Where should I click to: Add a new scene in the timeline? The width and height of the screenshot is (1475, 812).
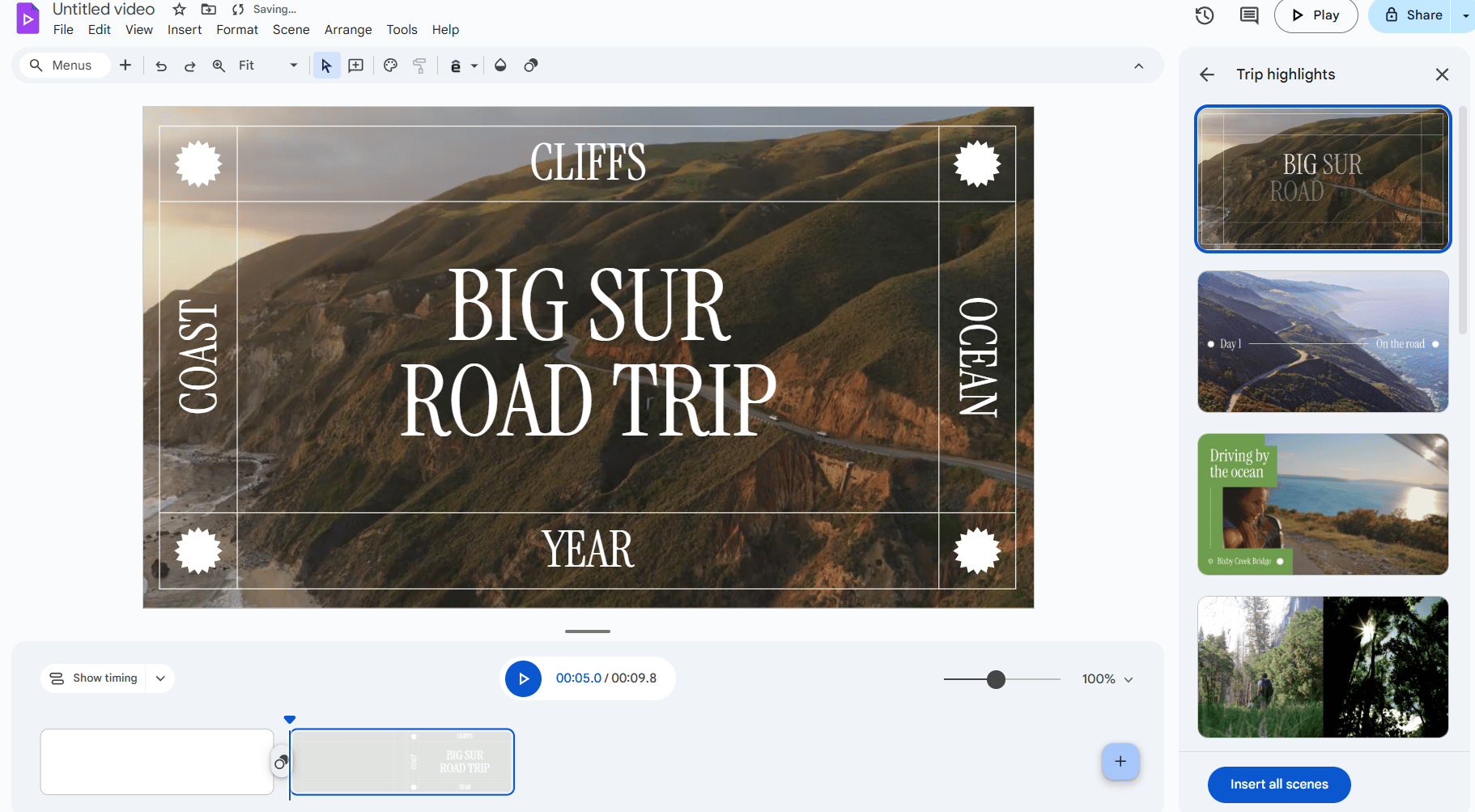[1120, 762]
